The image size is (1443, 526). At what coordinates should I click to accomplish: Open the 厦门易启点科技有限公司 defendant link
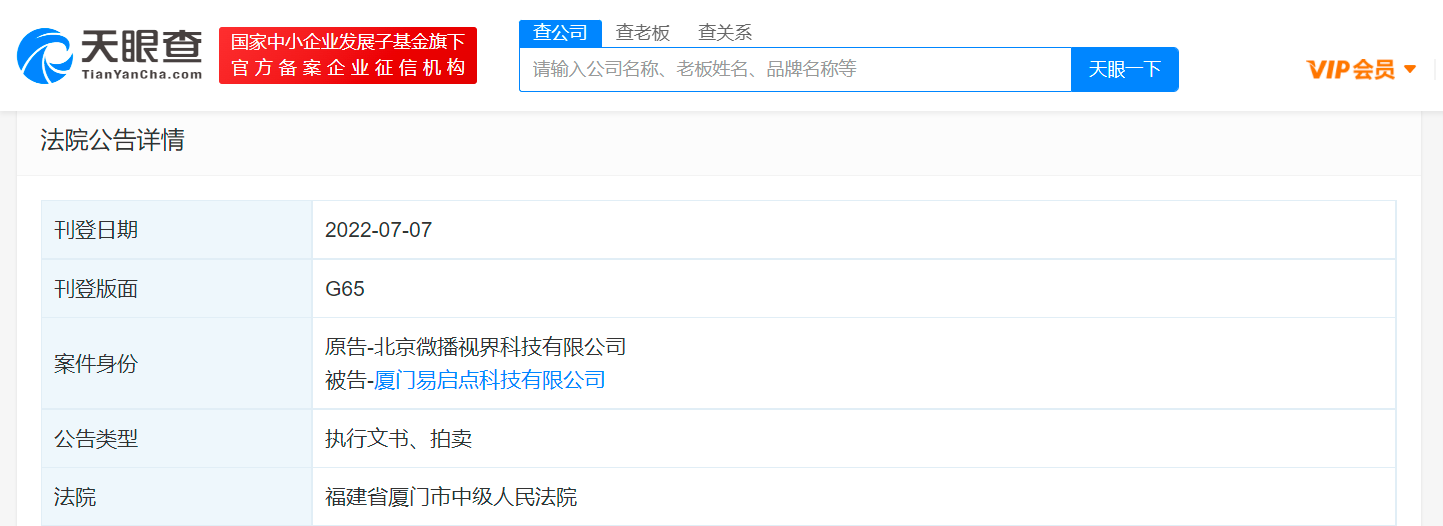point(490,380)
